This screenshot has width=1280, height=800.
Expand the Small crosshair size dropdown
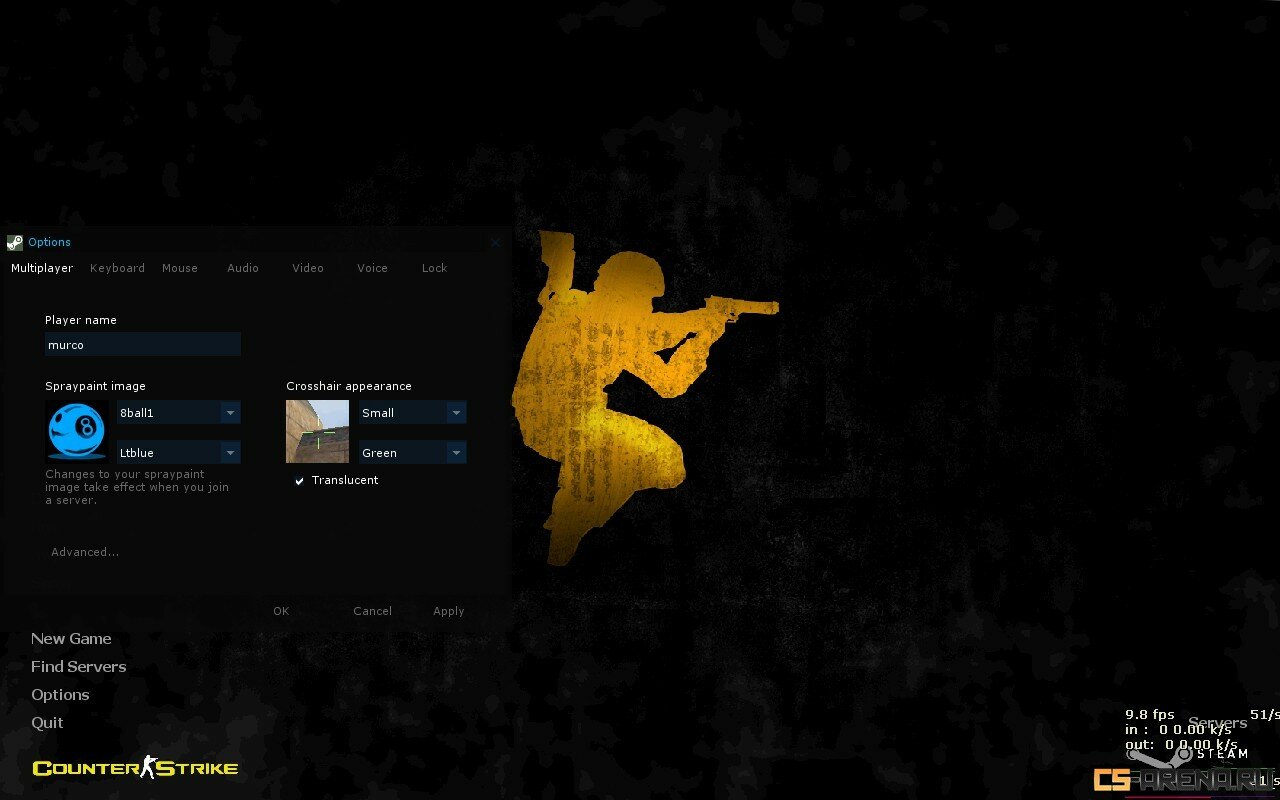tap(456, 413)
